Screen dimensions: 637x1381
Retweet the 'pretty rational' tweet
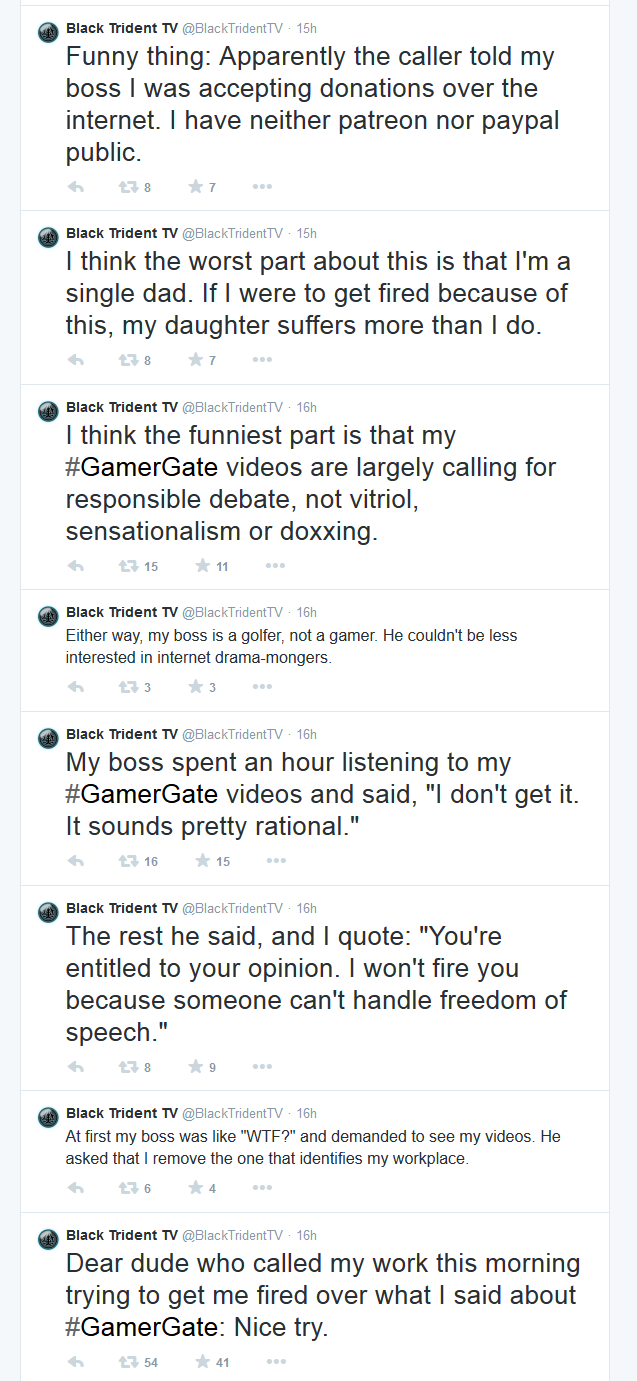128,861
